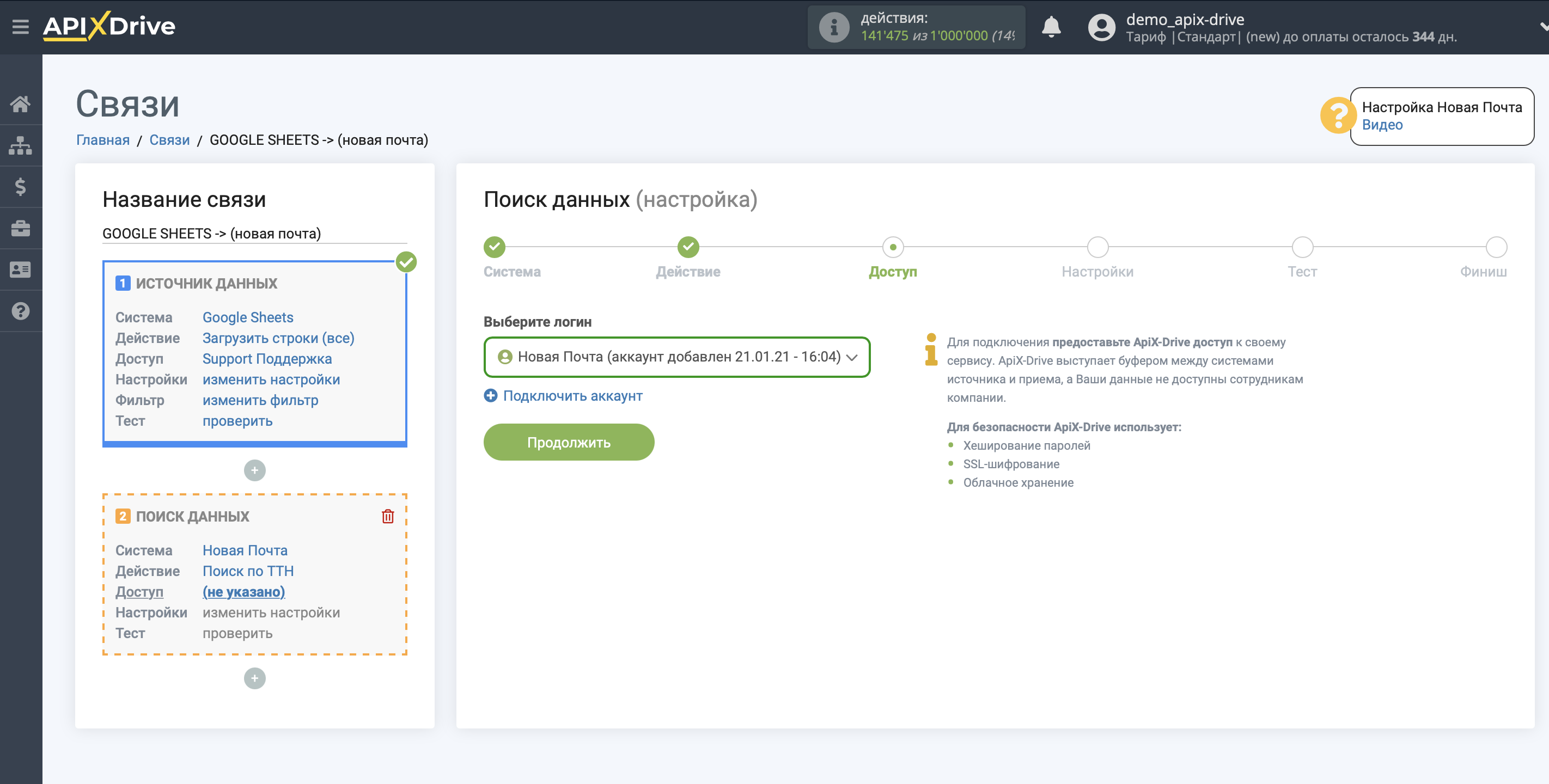The image size is (1549, 784).
Task: Click the green check on data source block
Action: (406, 261)
